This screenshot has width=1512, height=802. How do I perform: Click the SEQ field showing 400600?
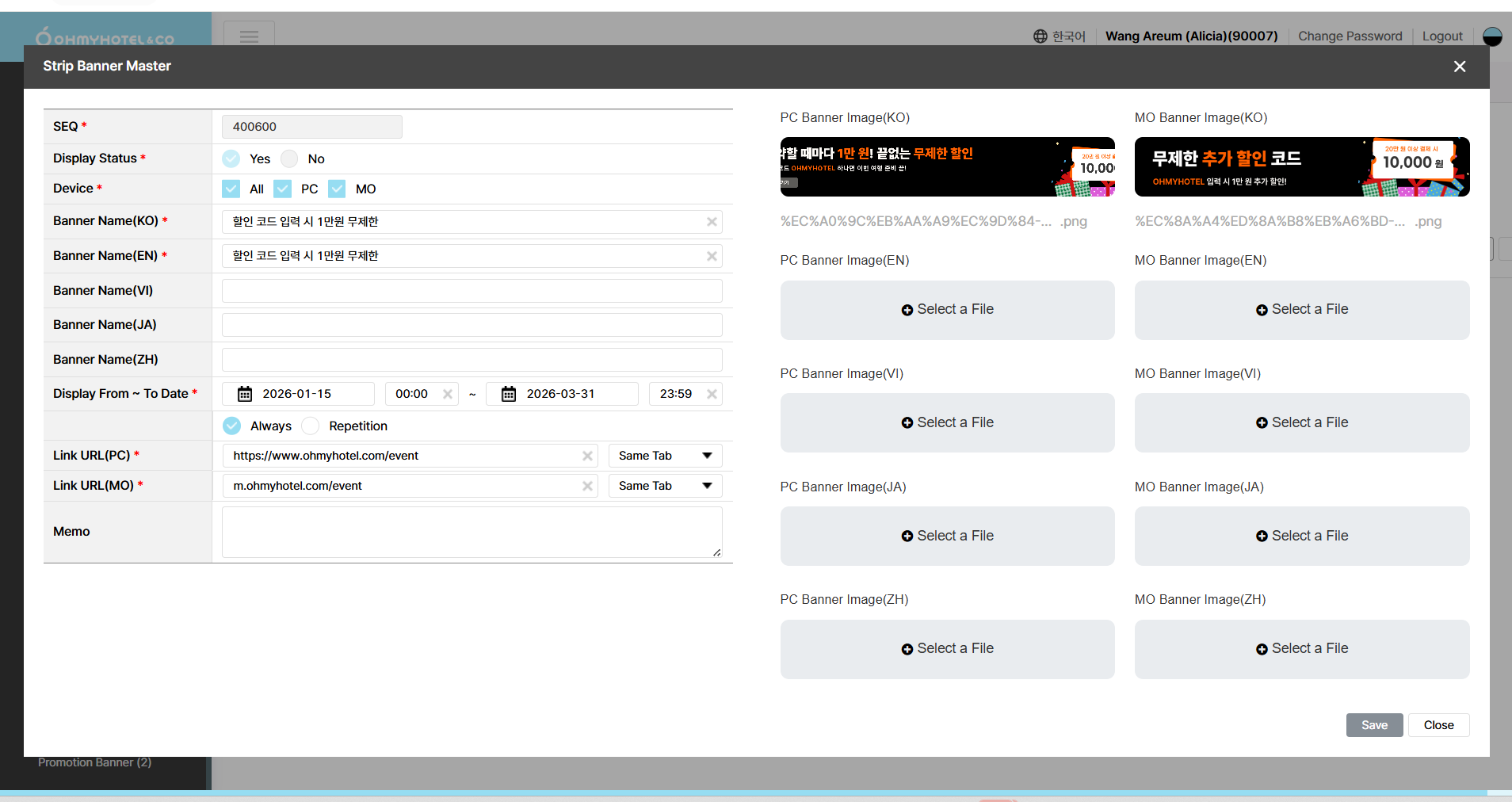(x=312, y=127)
